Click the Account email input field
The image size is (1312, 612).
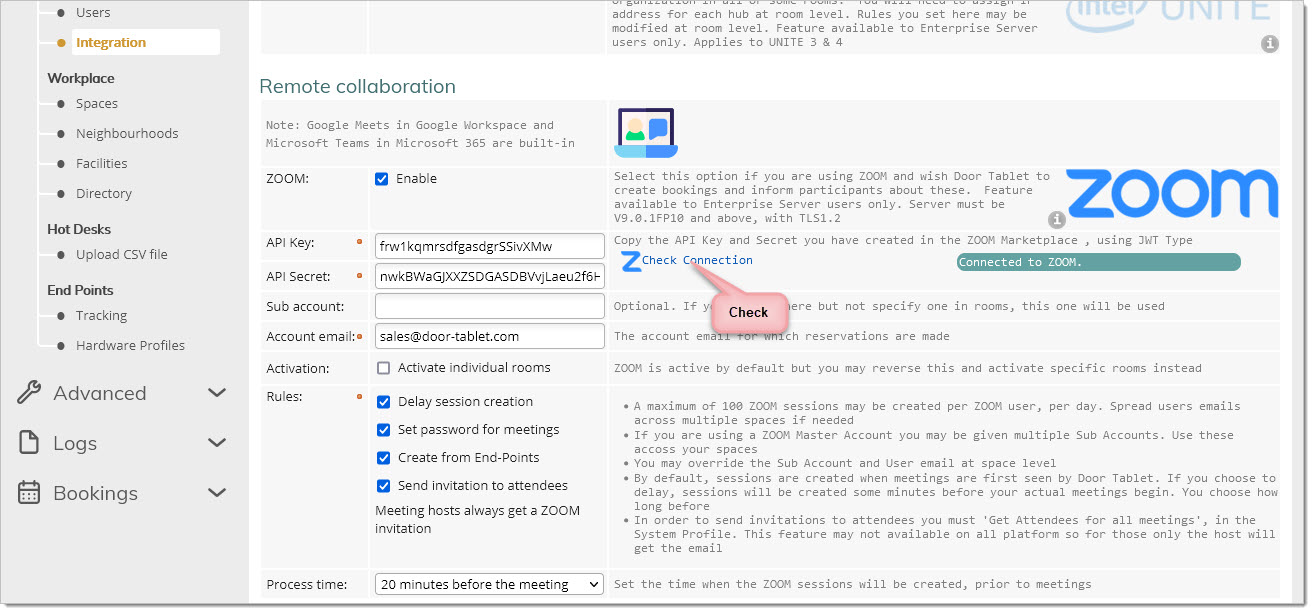click(x=490, y=336)
